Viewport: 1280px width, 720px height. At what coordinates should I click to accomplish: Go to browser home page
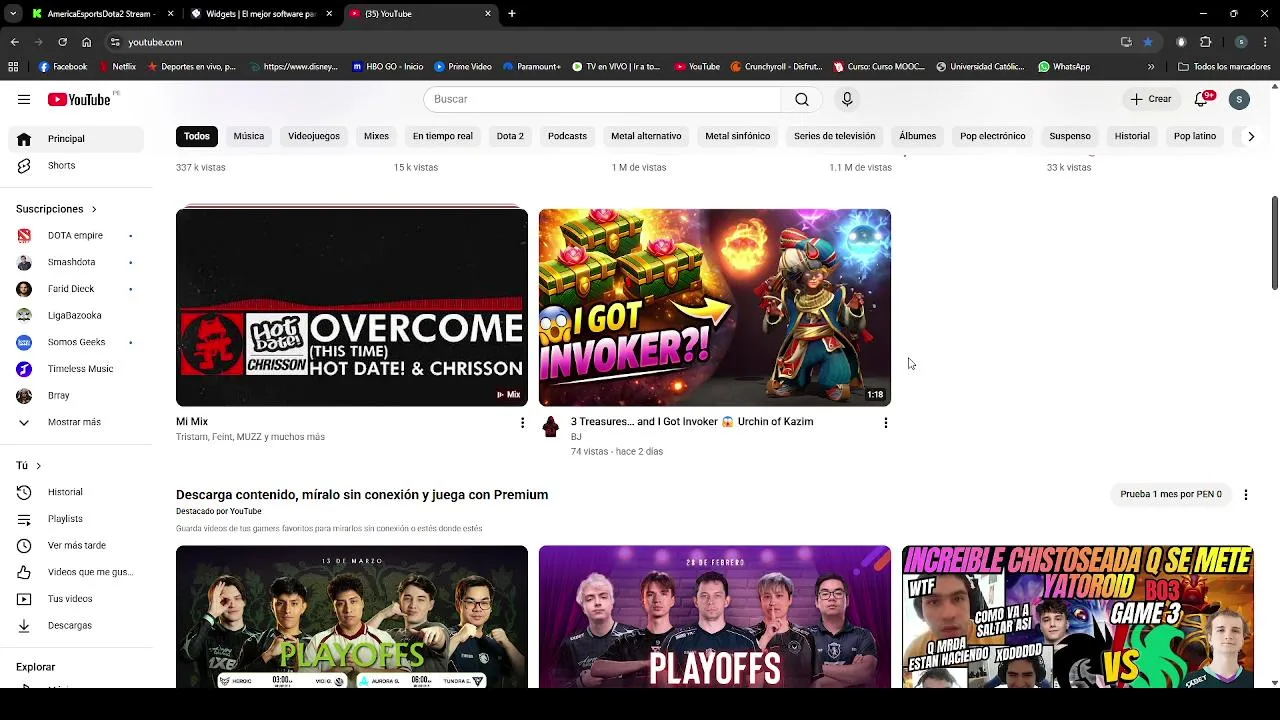click(x=86, y=42)
